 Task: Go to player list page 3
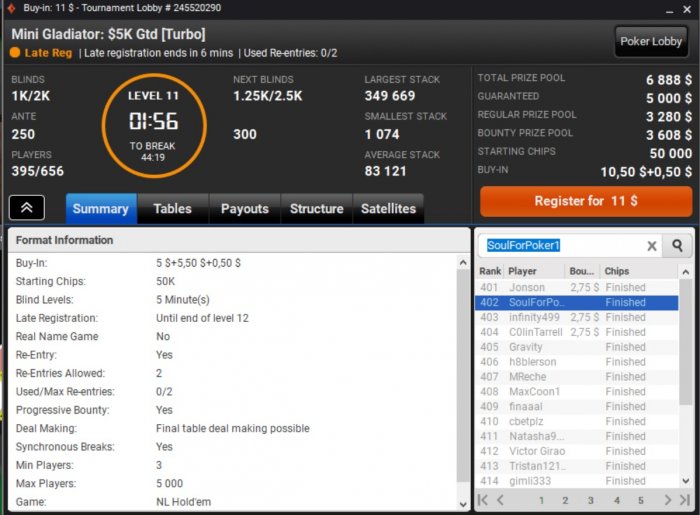(x=591, y=500)
